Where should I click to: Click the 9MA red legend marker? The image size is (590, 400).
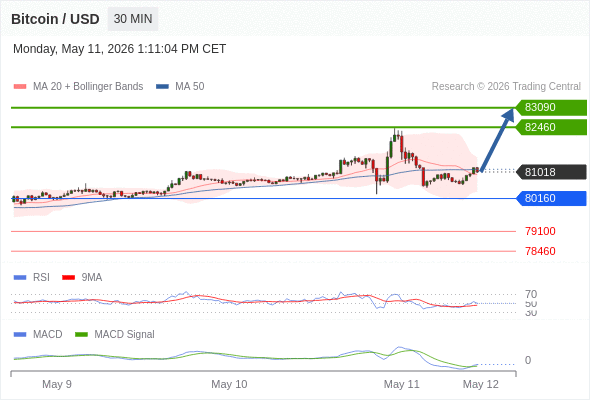point(68,277)
